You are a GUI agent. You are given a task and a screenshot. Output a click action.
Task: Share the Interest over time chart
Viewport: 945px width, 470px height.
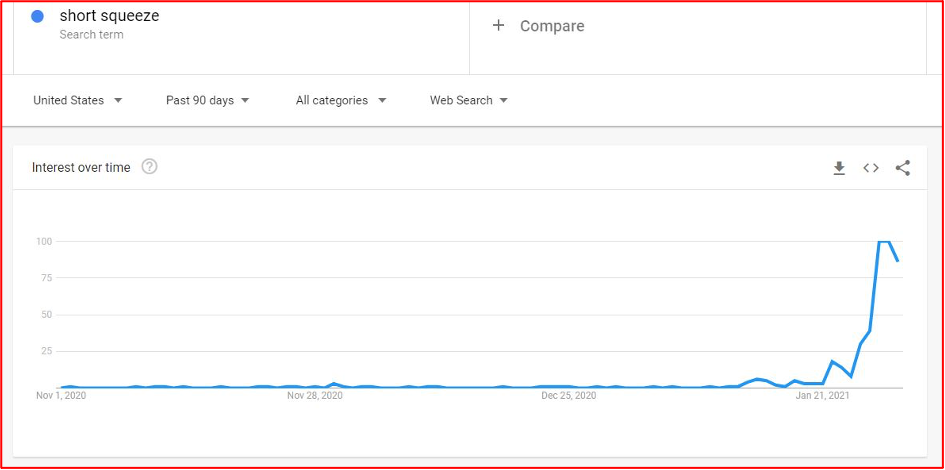click(x=903, y=168)
